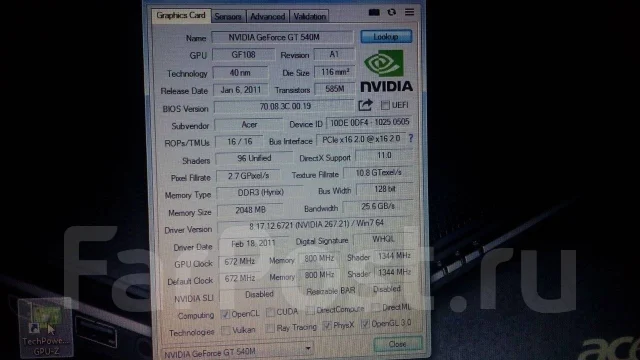Open the Validation tab

pyautogui.click(x=309, y=17)
